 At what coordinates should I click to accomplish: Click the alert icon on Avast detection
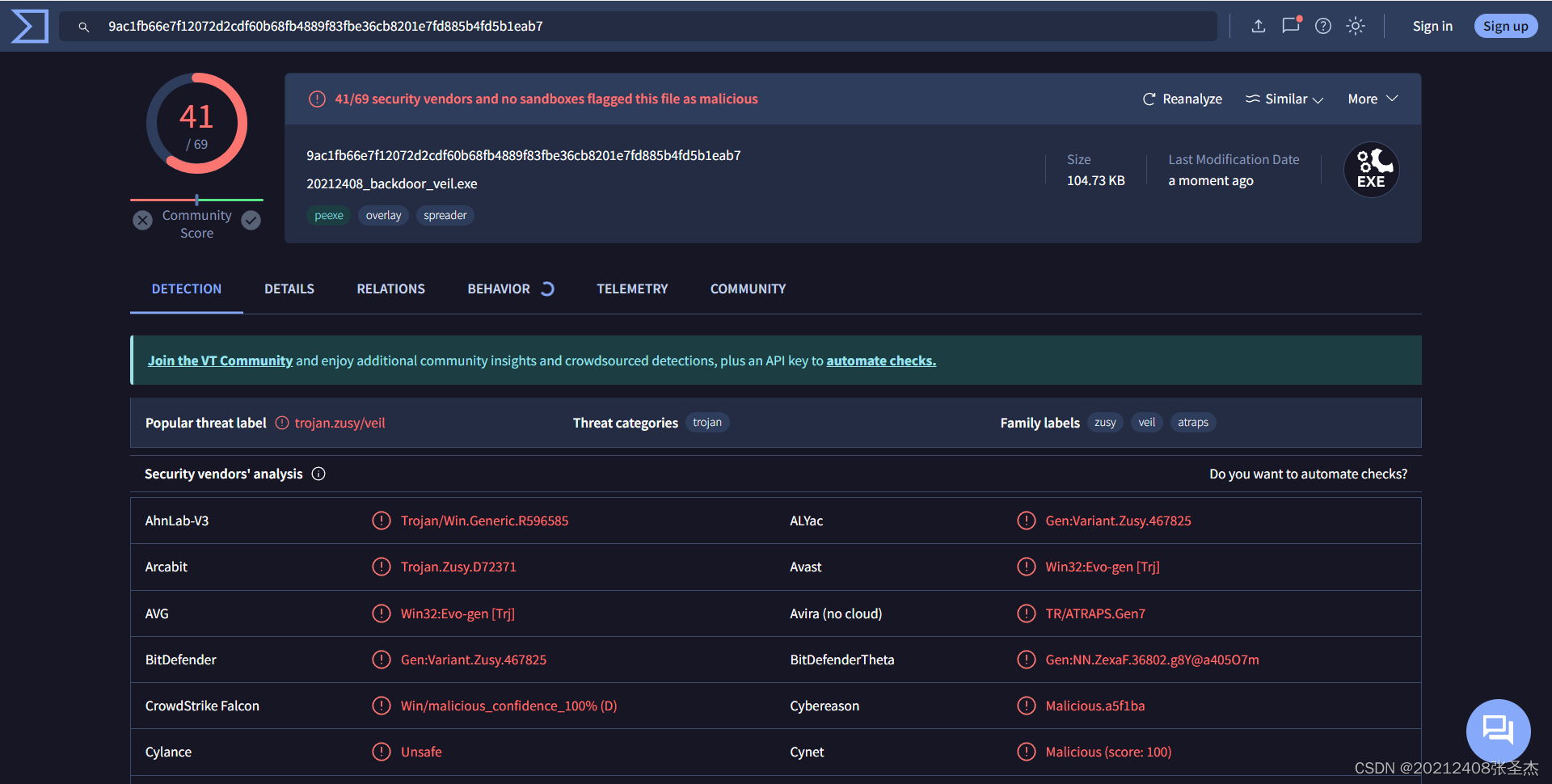tap(1026, 567)
